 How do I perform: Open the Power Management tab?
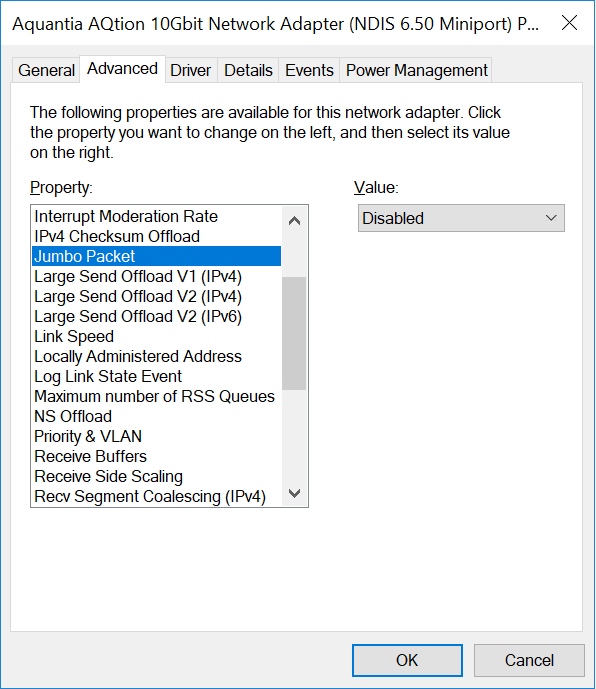[416, 70]
